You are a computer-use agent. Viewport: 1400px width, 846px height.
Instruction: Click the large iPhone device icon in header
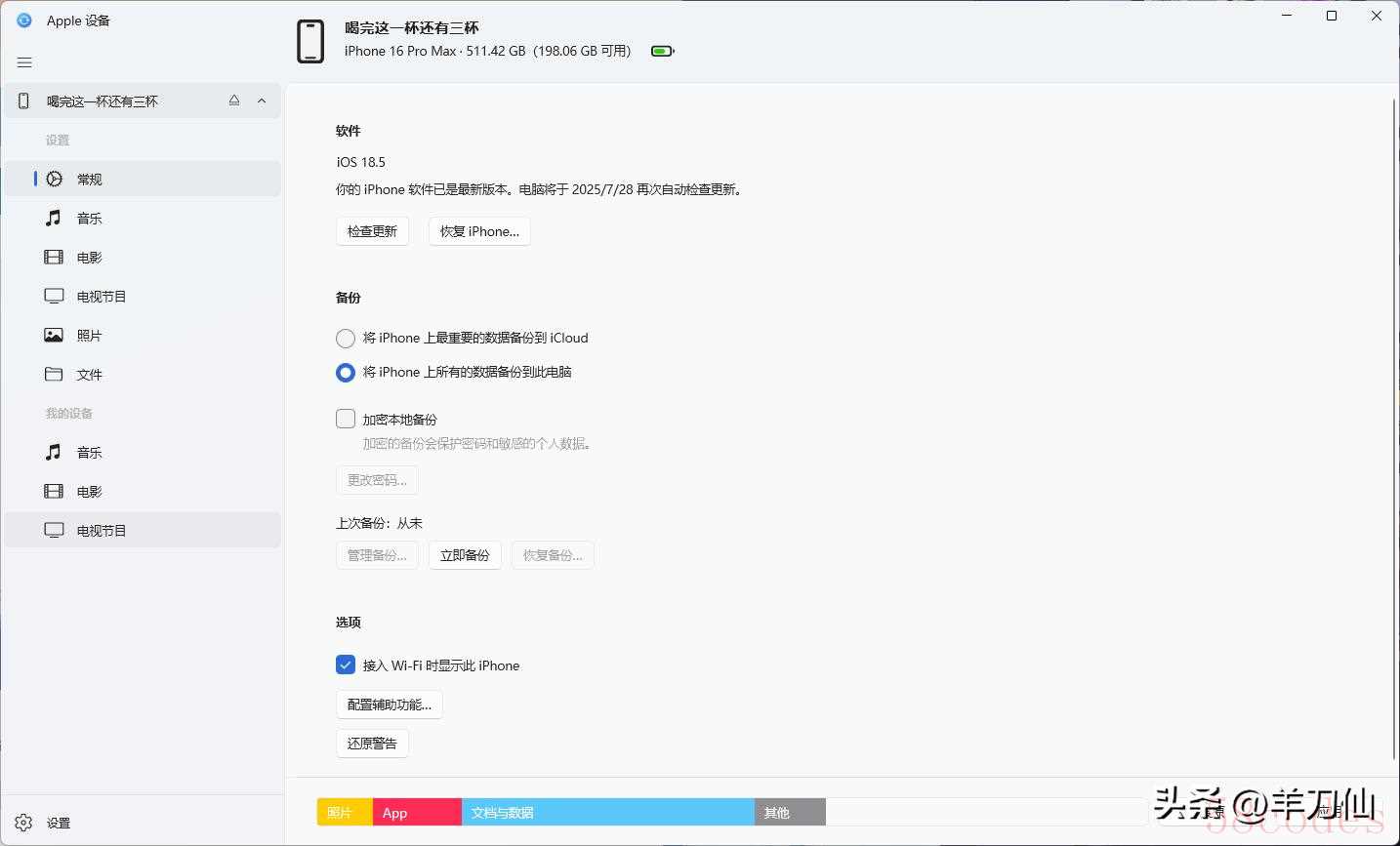click(x=310, y=41)
